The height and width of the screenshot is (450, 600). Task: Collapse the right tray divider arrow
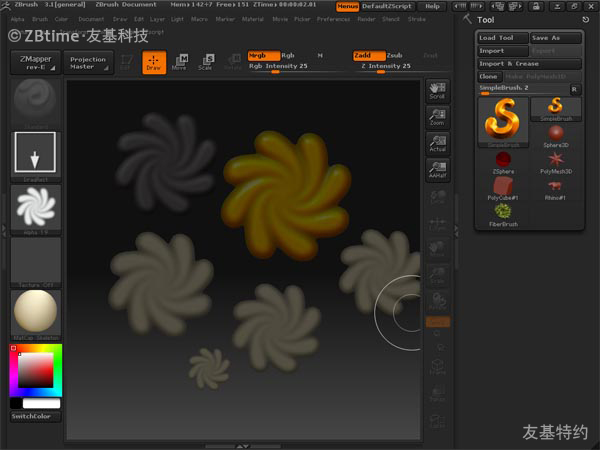tap(456, 230)
